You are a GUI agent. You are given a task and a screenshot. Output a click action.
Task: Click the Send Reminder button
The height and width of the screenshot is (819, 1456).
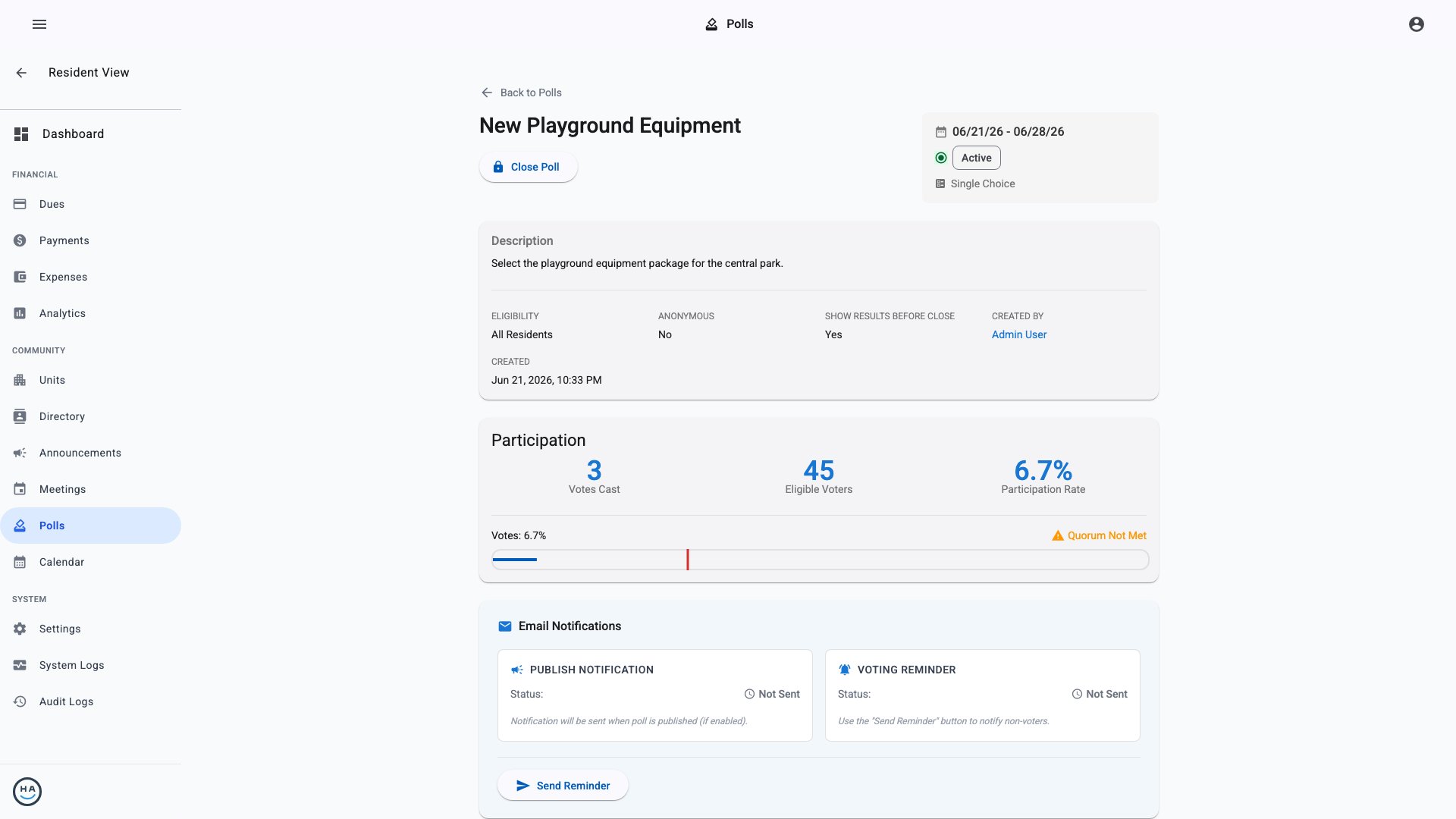click(x=563, y=786)
